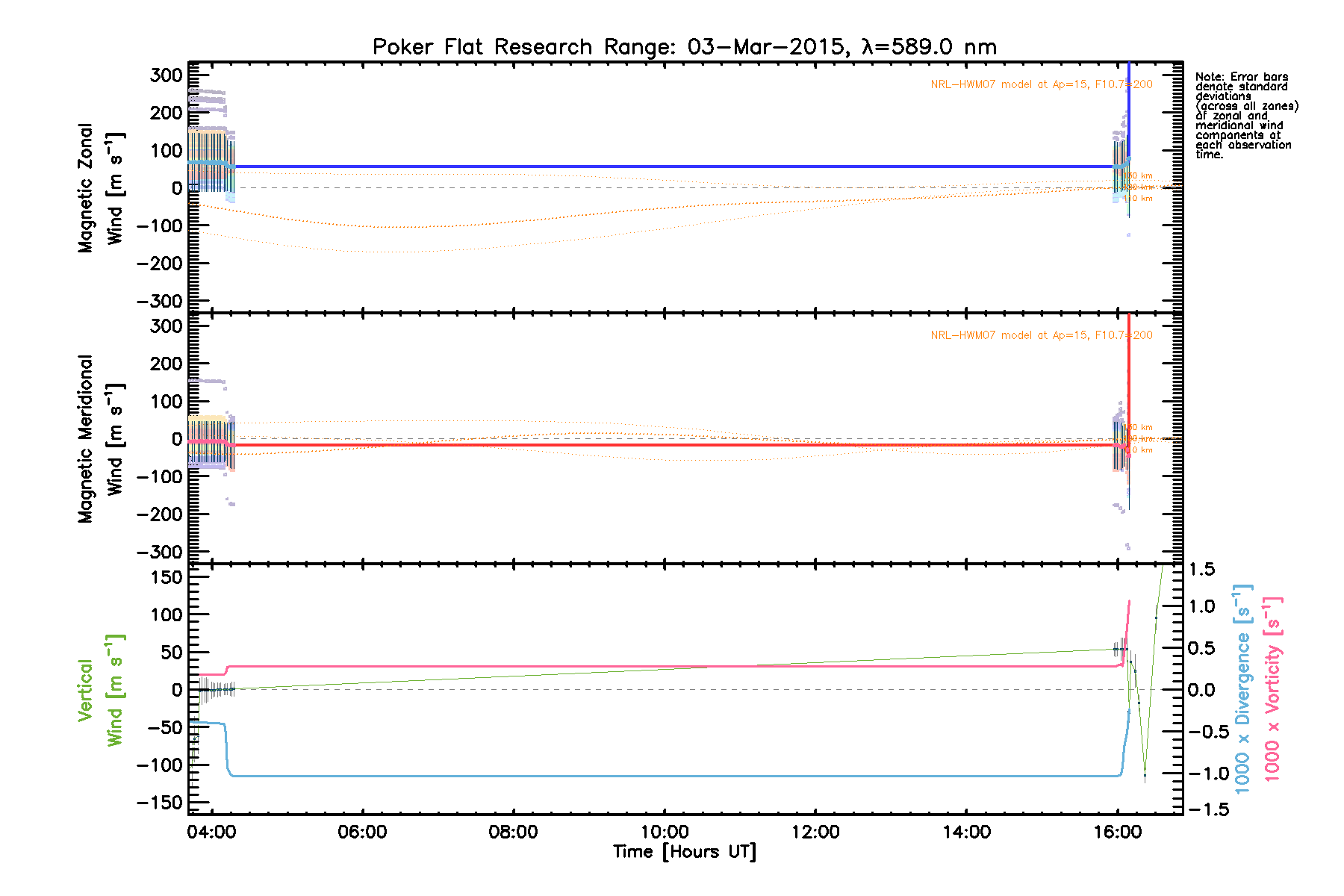The width and height of the screenshot is (1344, 896).
Task: Click the blue 1000 x Divergence axis label
Action: pos(1242,688)
